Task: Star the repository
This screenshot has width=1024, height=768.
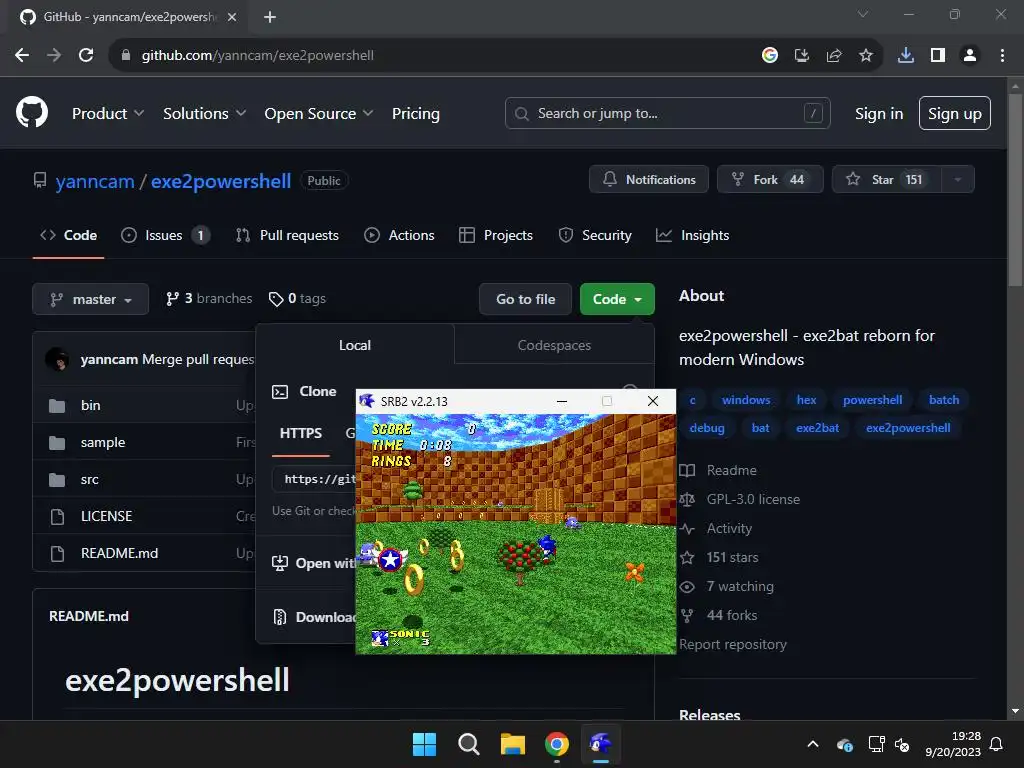Action: coord(886,179)
